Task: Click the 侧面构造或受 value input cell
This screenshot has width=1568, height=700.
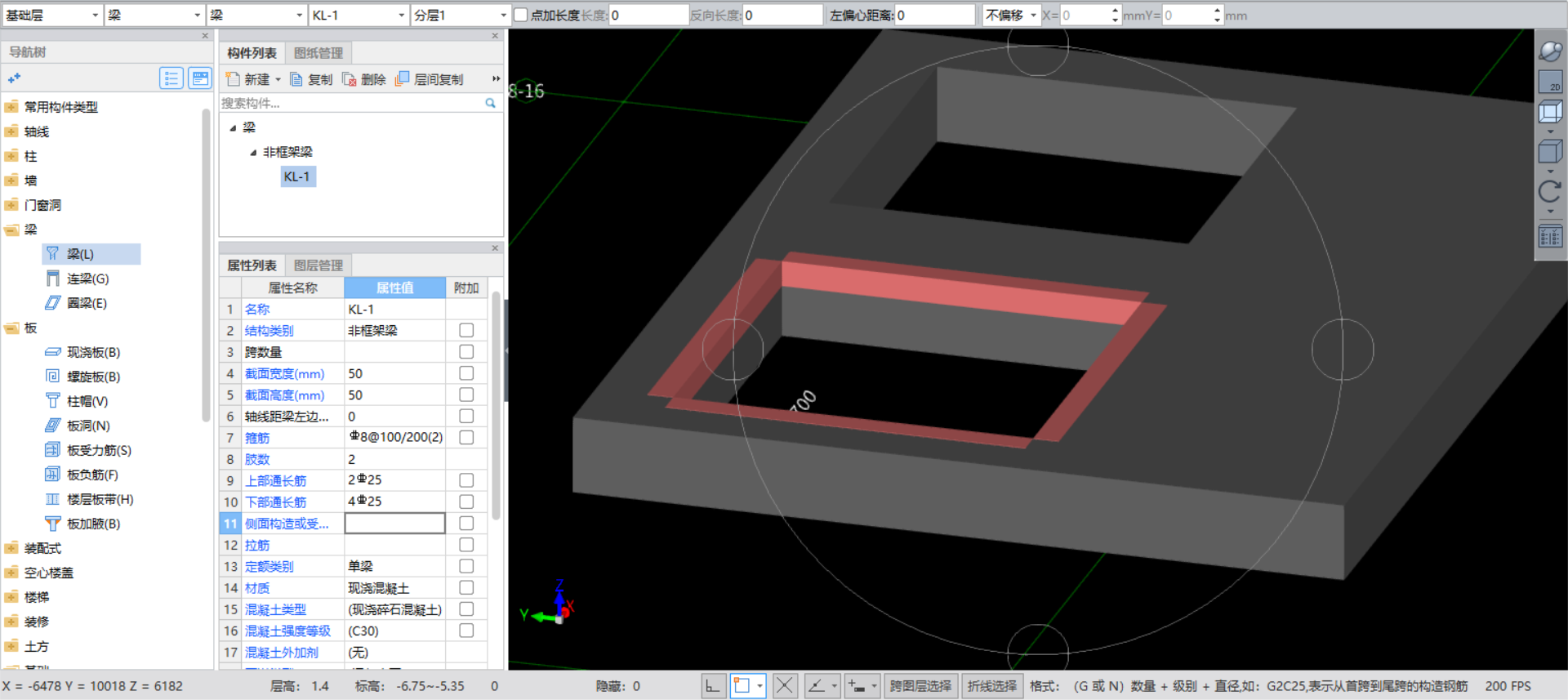Action: pos(395,523)
